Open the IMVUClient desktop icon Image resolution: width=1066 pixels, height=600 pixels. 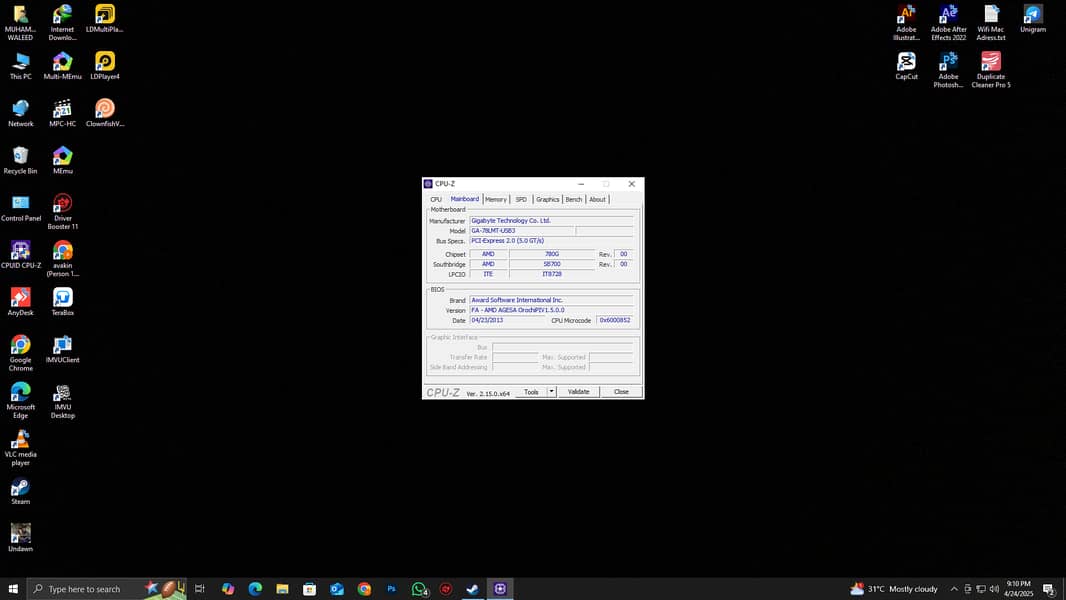[62, 349]
